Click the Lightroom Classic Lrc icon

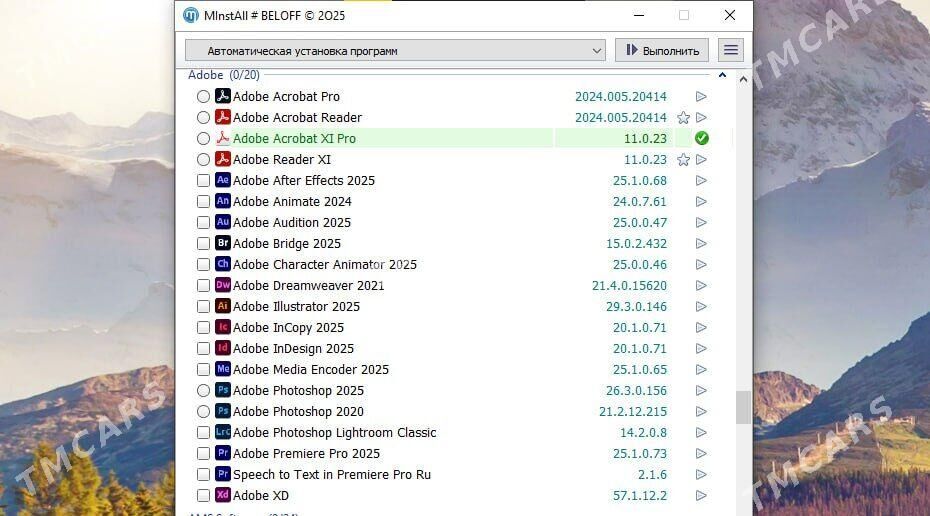click(x=222, y=432)
